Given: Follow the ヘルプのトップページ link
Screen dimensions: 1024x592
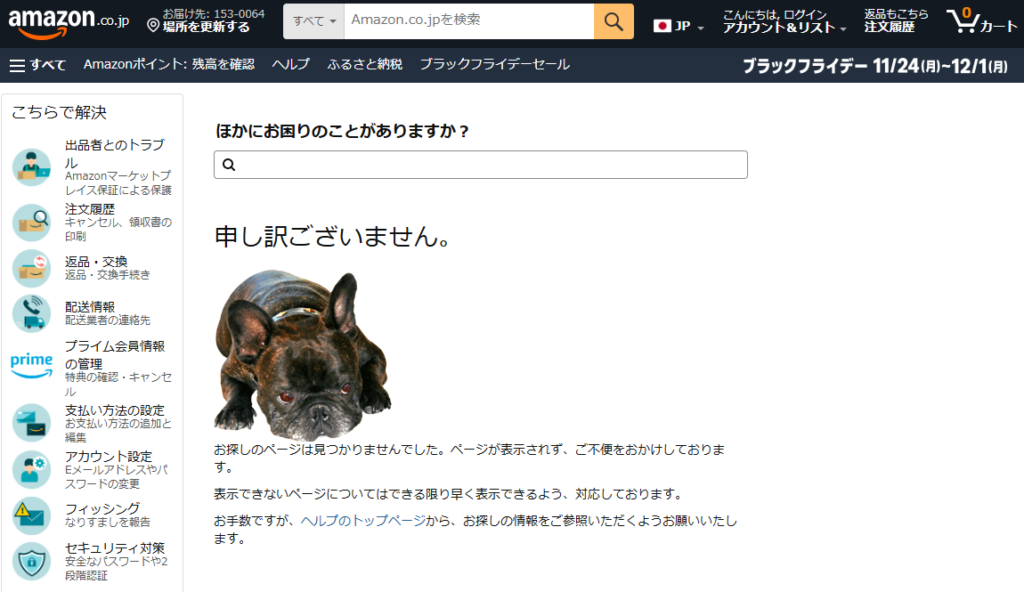Looking at the screenshot, I should click(362, 520).
